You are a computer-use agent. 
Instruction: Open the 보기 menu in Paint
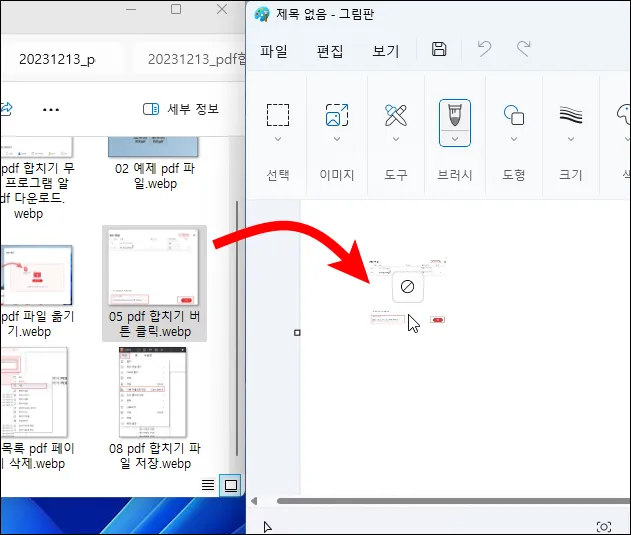386,51
